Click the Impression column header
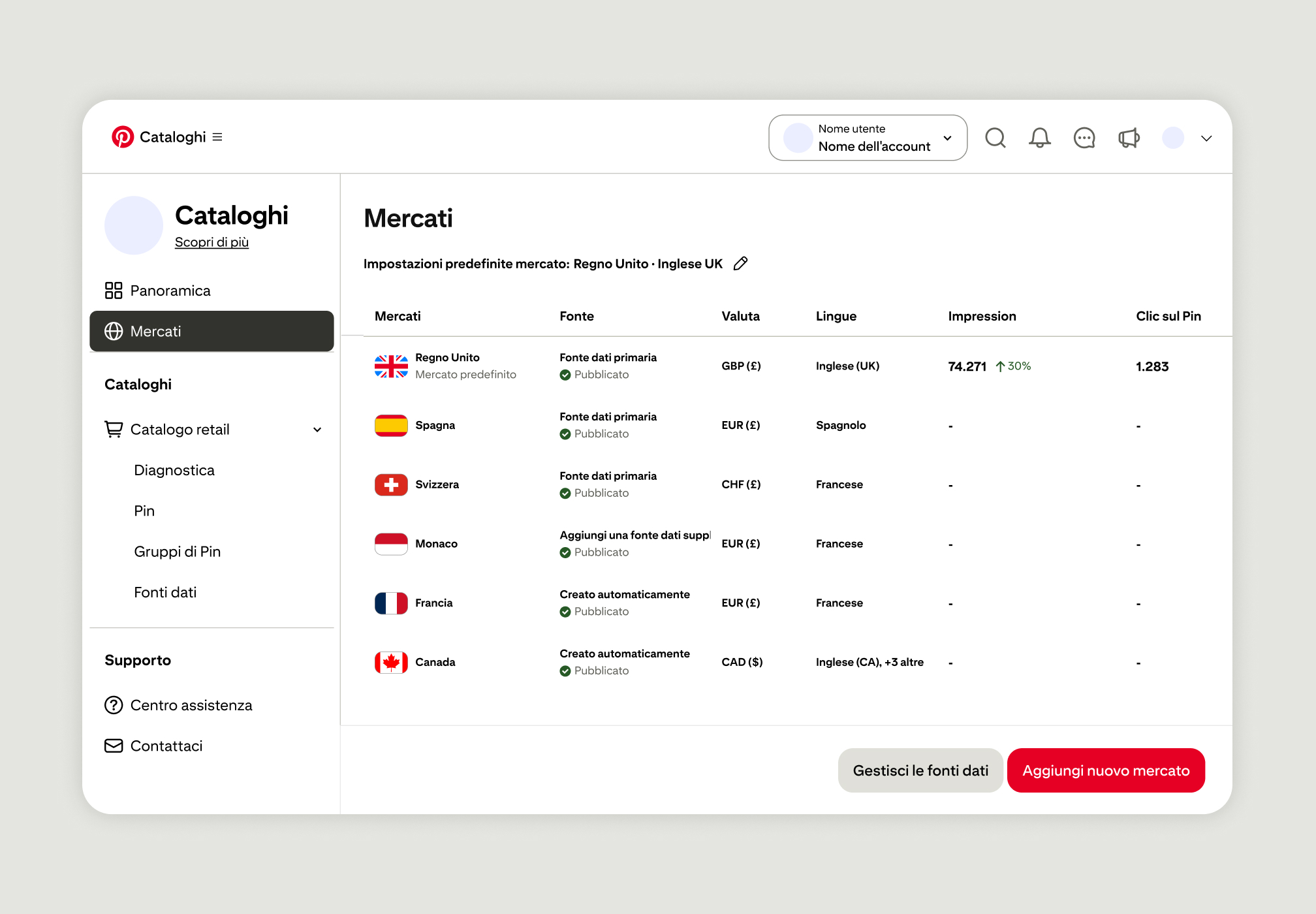Screen dimensions: 1316x914 click(982, 316)
